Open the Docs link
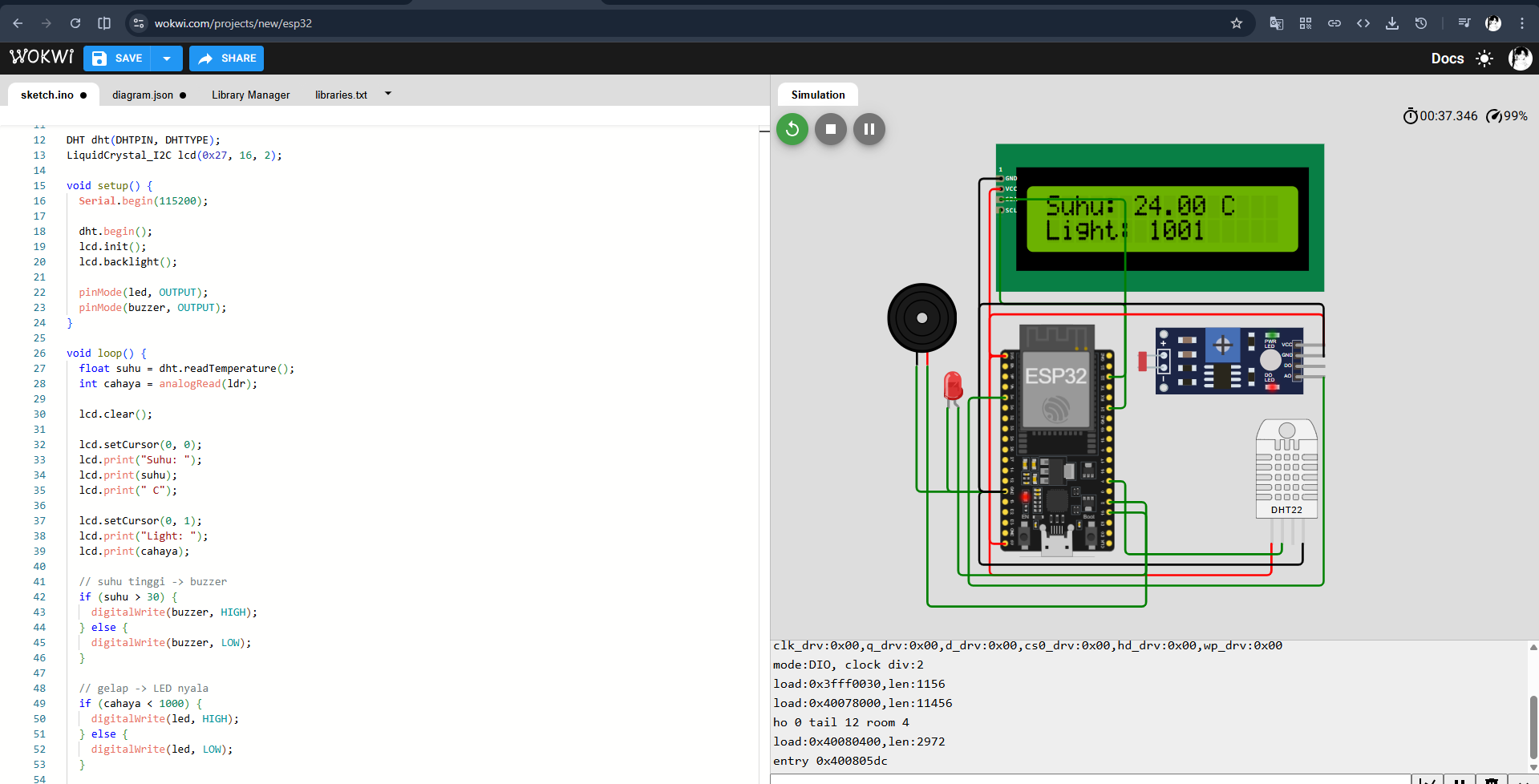The width and height of the screenshot is (1539, 784). [x=1448, y=59]
